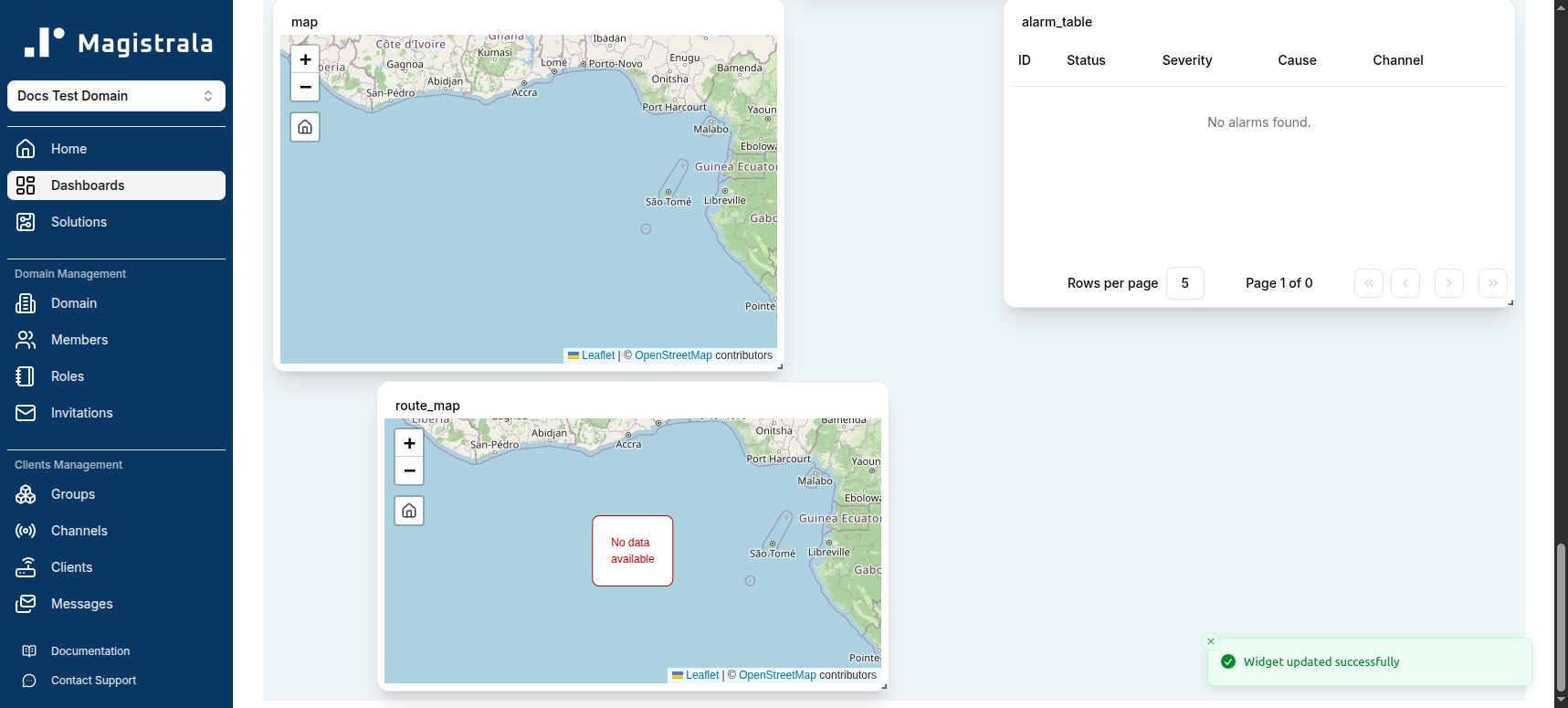Go to first page of alarms
The width and height of the screenshot is (1568, 708).
point(1369,283)
